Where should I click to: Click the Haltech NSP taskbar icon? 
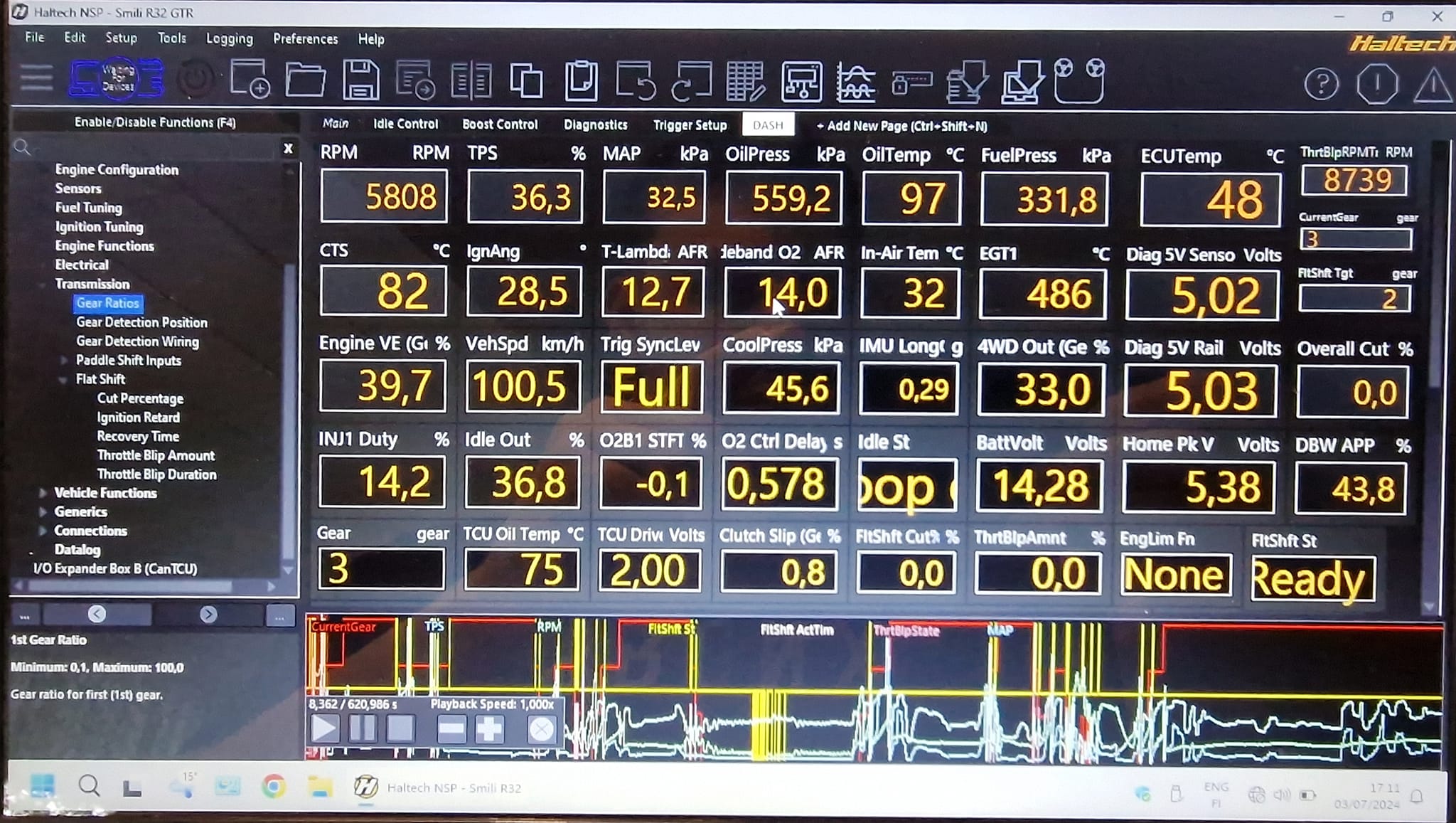click(x=365, y=787)
